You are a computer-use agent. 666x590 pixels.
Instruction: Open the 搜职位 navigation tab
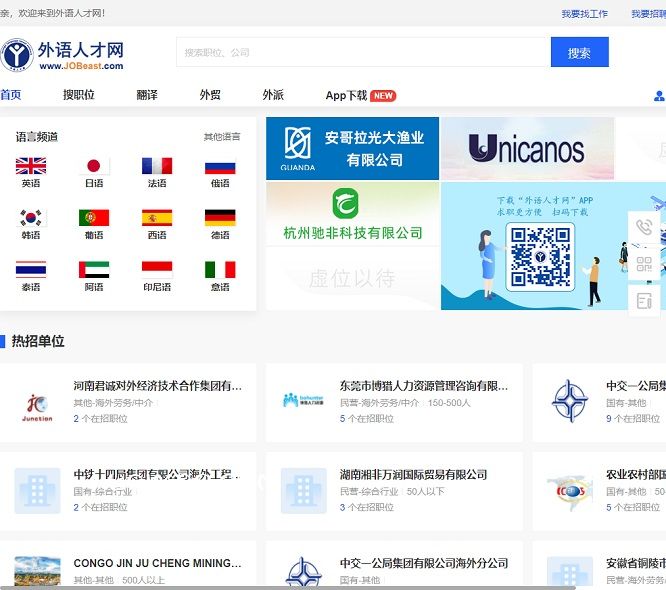click(79, 95)
